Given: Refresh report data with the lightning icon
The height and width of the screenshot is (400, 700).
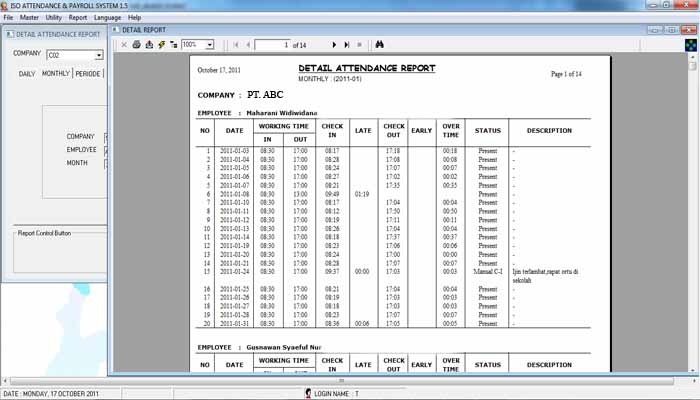Looking at the screenshot, I should click(162, 45).
